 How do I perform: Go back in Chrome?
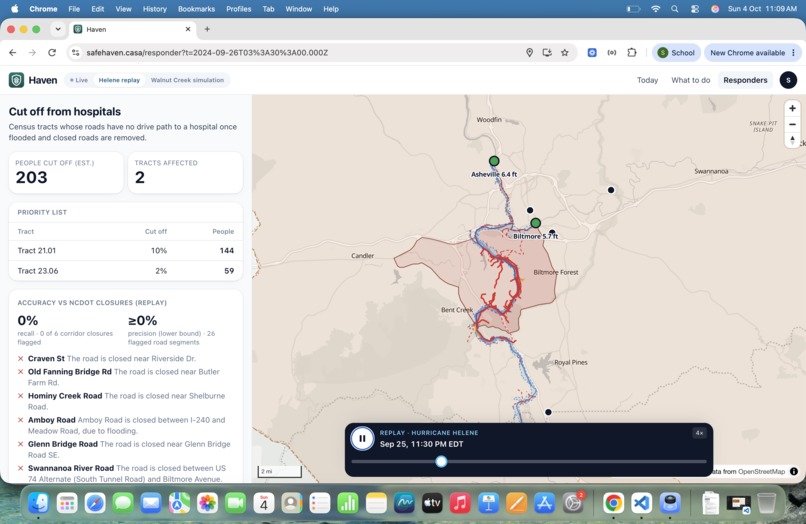click(x=13, y=52)
